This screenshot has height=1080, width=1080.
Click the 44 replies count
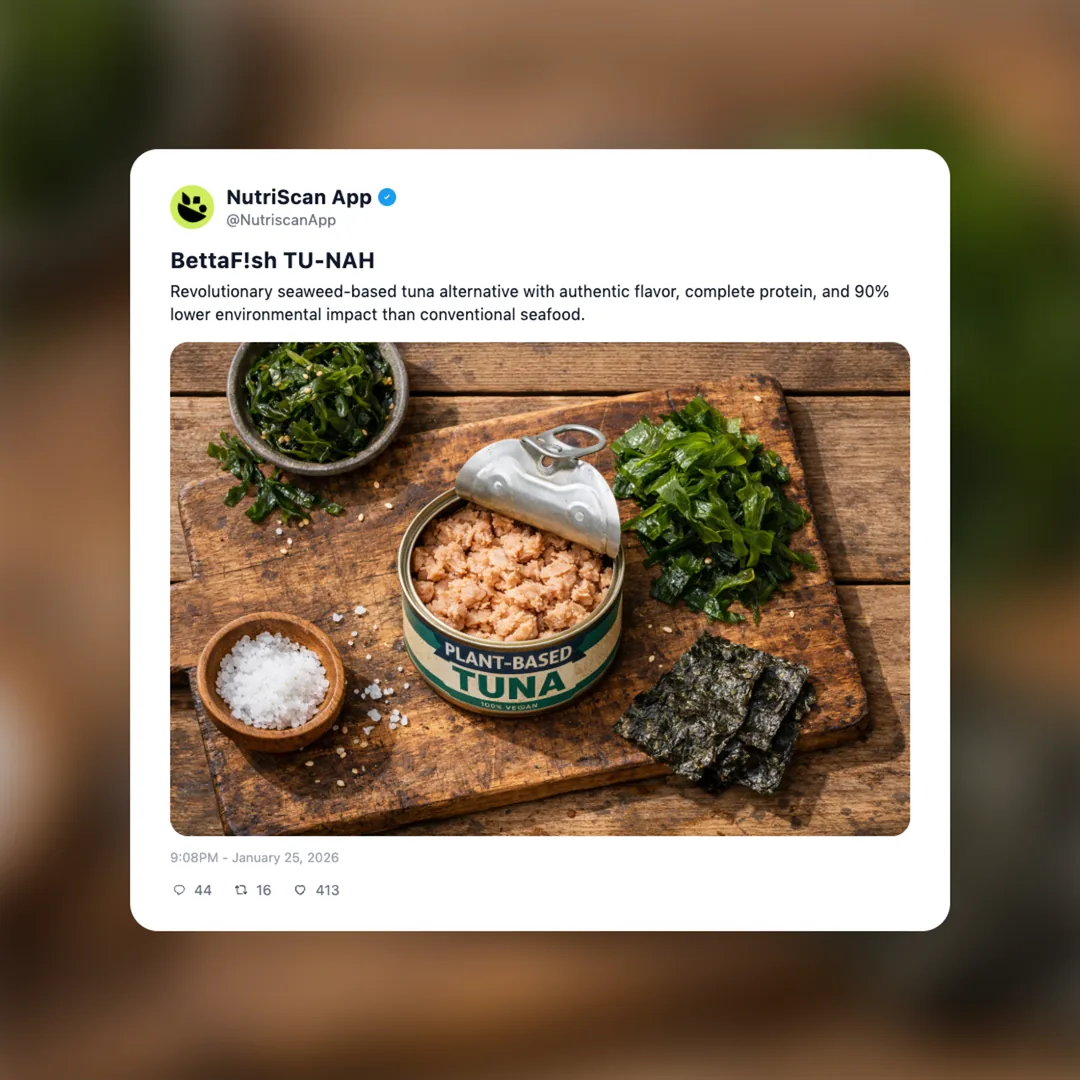click(x=202, y=890)
